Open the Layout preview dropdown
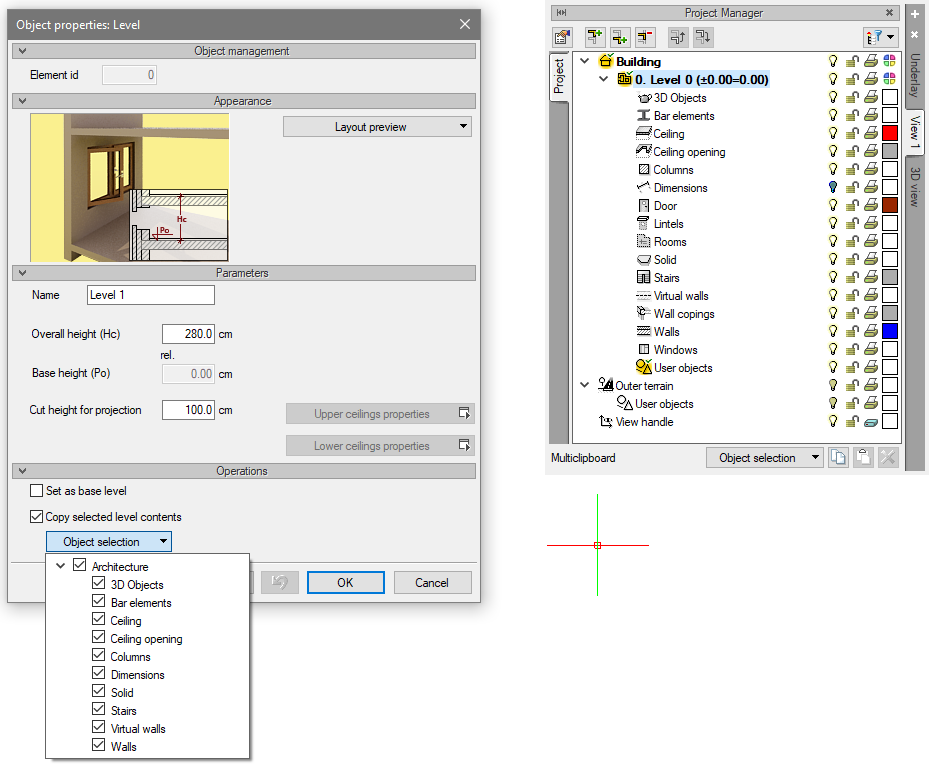938x776 pixels. coord(377,127)
